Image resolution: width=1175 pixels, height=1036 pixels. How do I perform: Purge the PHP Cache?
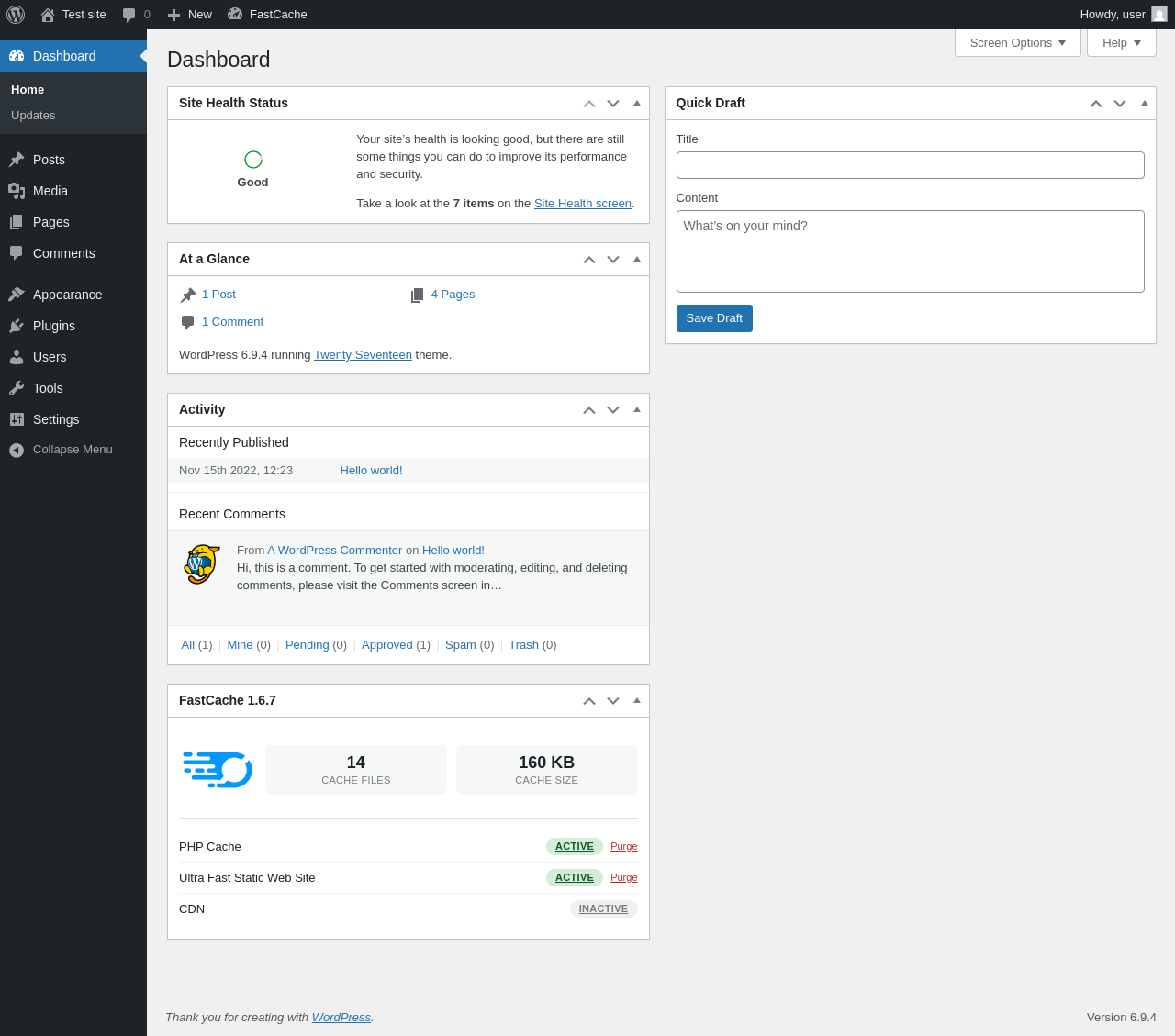623,847
